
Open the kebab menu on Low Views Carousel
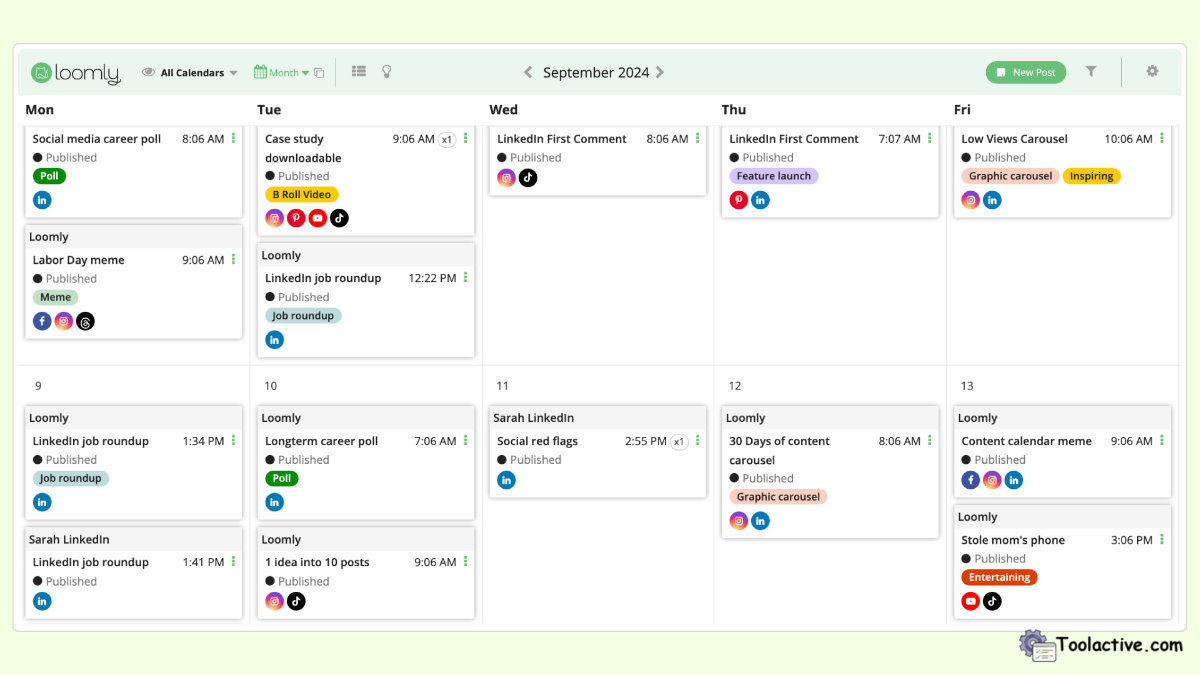click(1160, 139)
